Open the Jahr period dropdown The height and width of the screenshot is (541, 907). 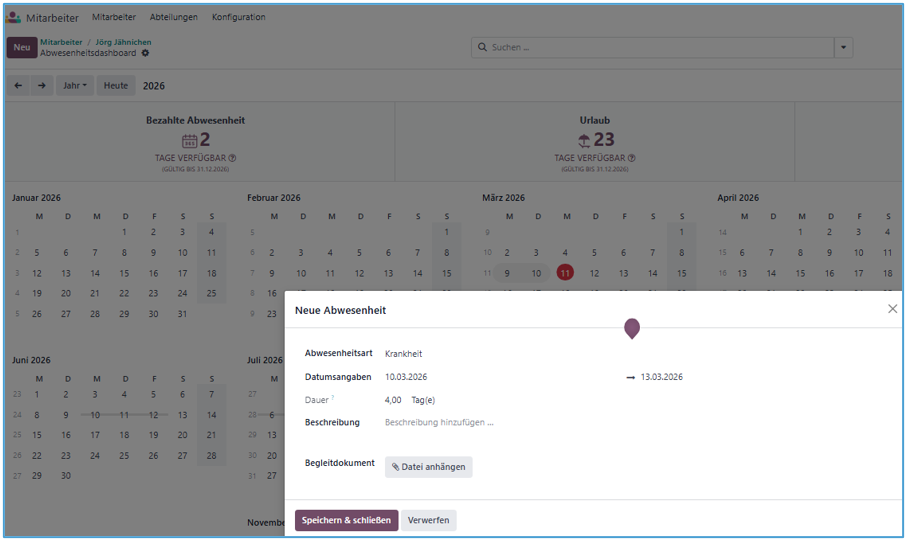[x=75, y=86]
